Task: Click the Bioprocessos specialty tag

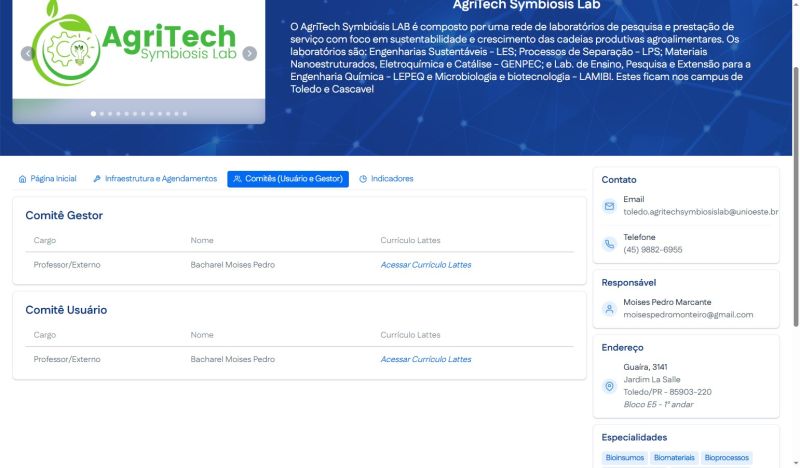Action: pos(726,458)
